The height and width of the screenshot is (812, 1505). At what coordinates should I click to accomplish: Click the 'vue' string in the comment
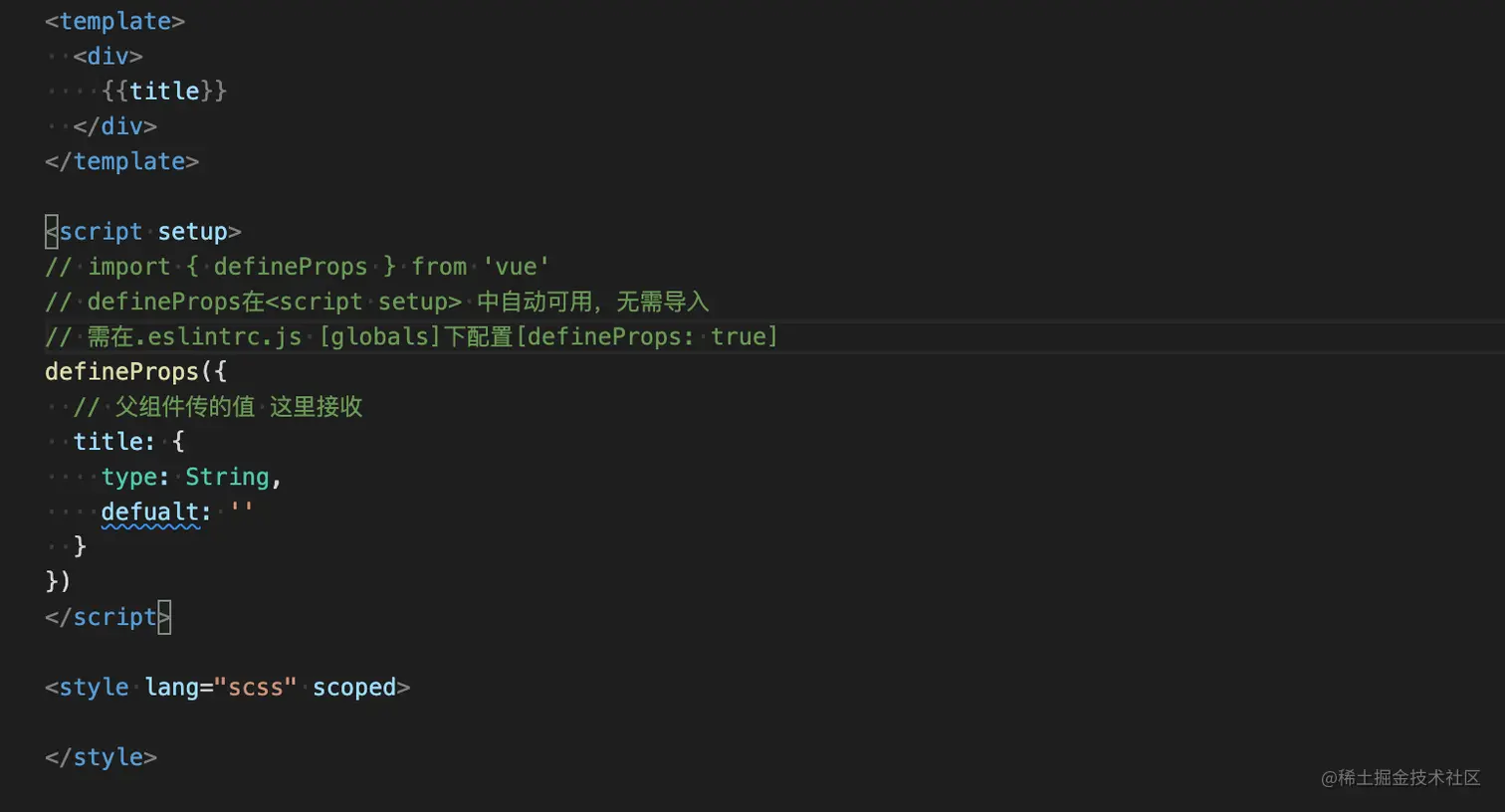(516, 267)
